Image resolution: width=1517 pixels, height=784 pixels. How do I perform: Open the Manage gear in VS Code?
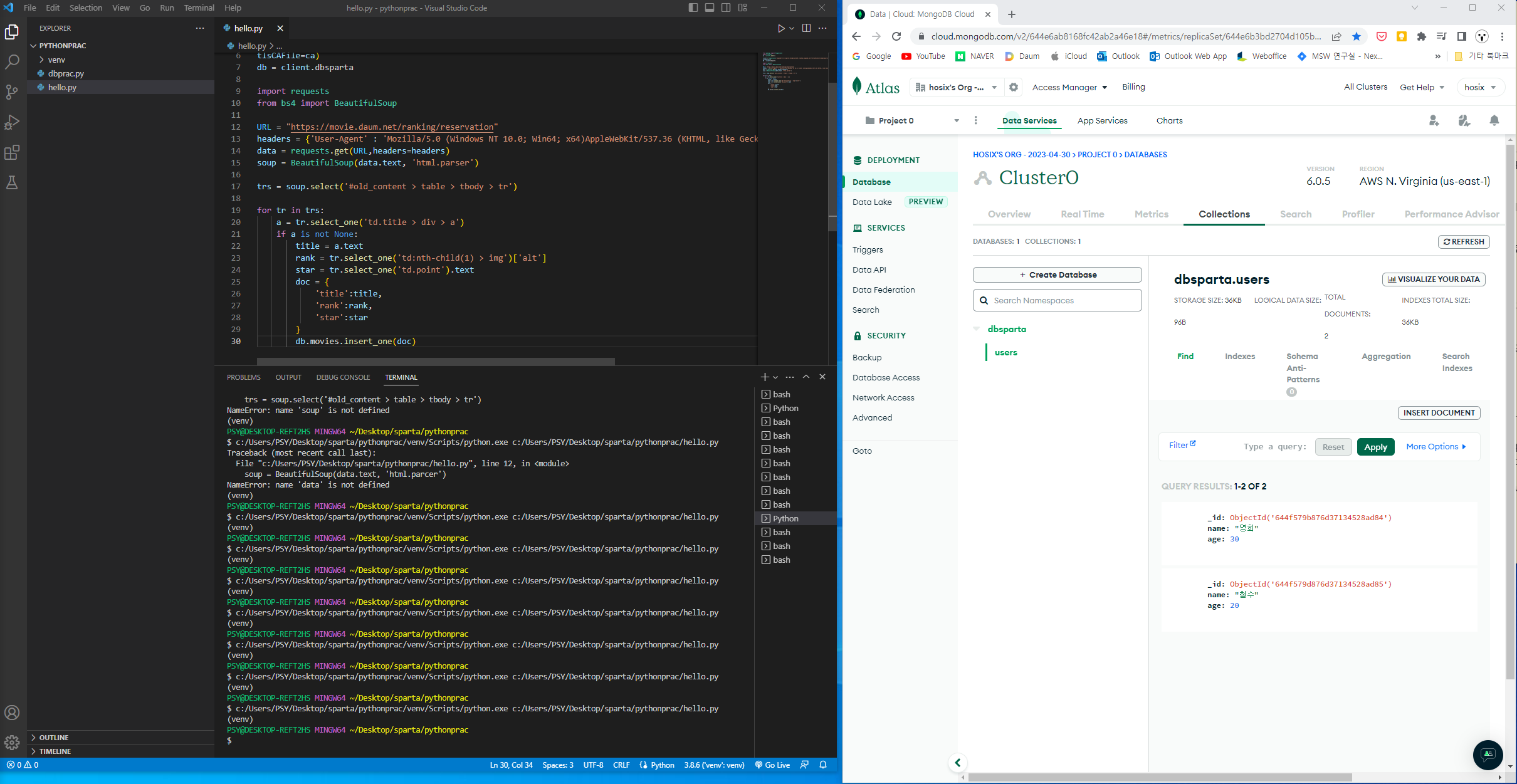[12, 743]
